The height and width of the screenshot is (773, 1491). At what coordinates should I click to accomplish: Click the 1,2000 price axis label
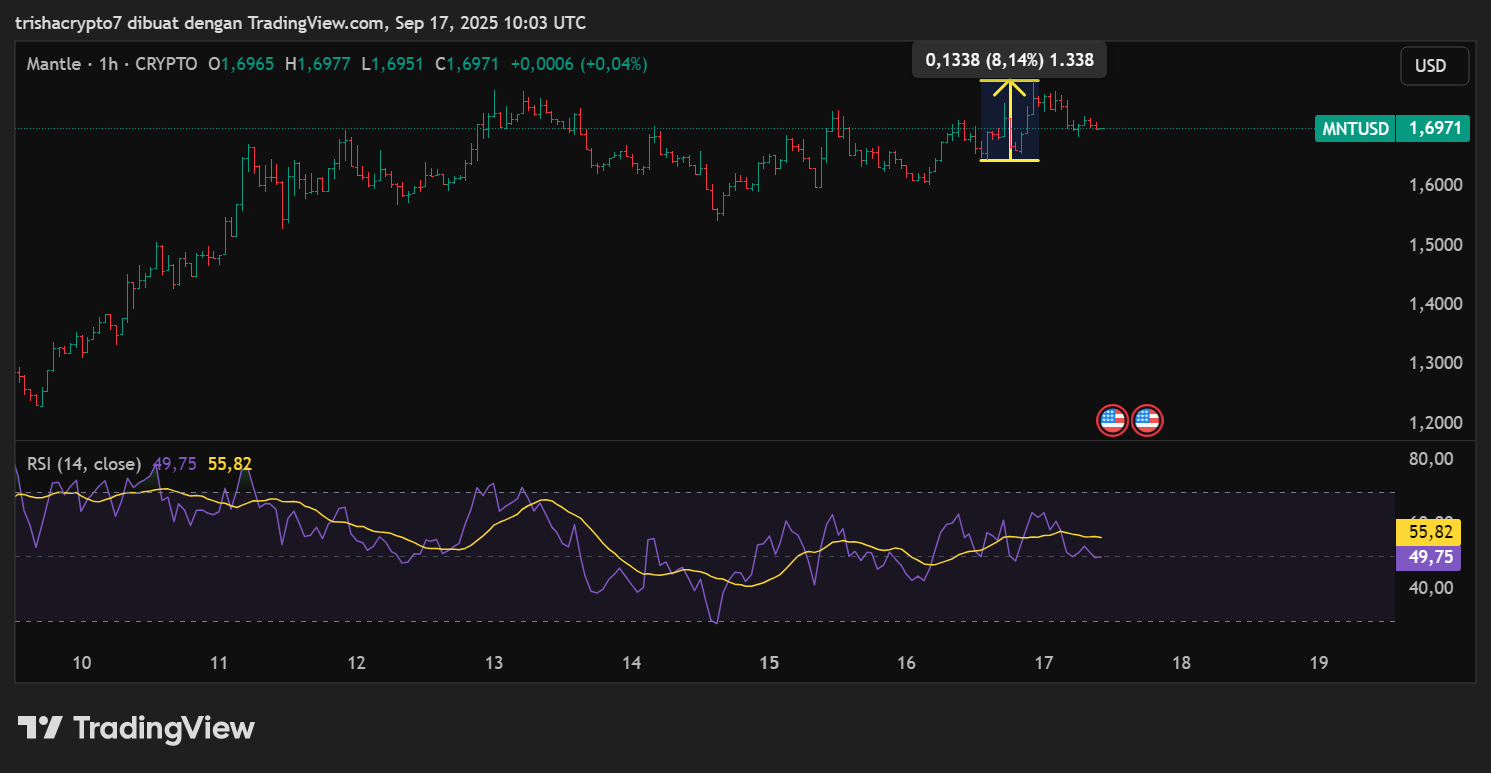[x=1435, y=423]
